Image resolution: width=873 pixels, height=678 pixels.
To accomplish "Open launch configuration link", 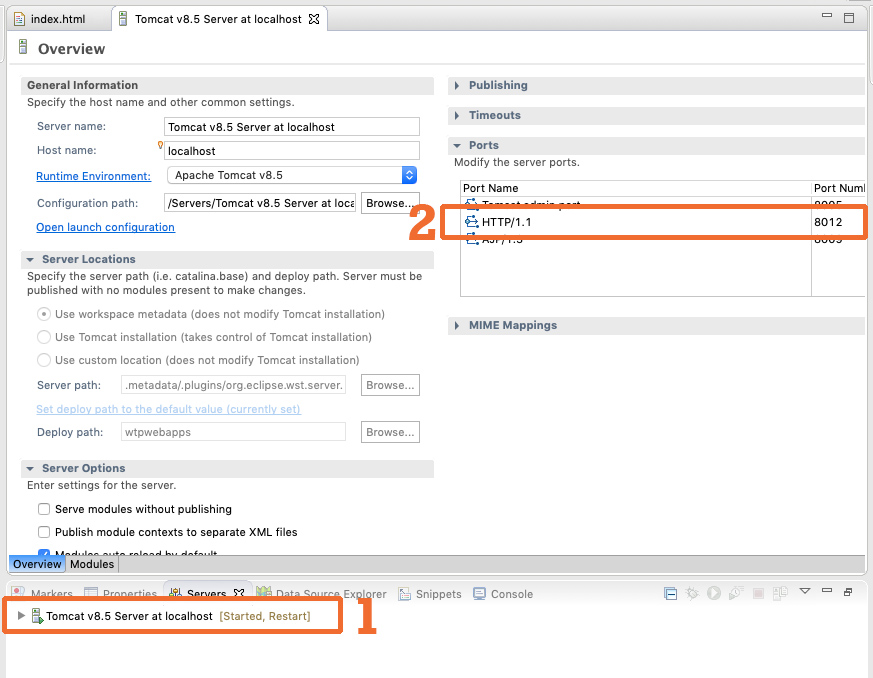I will 105,227.
